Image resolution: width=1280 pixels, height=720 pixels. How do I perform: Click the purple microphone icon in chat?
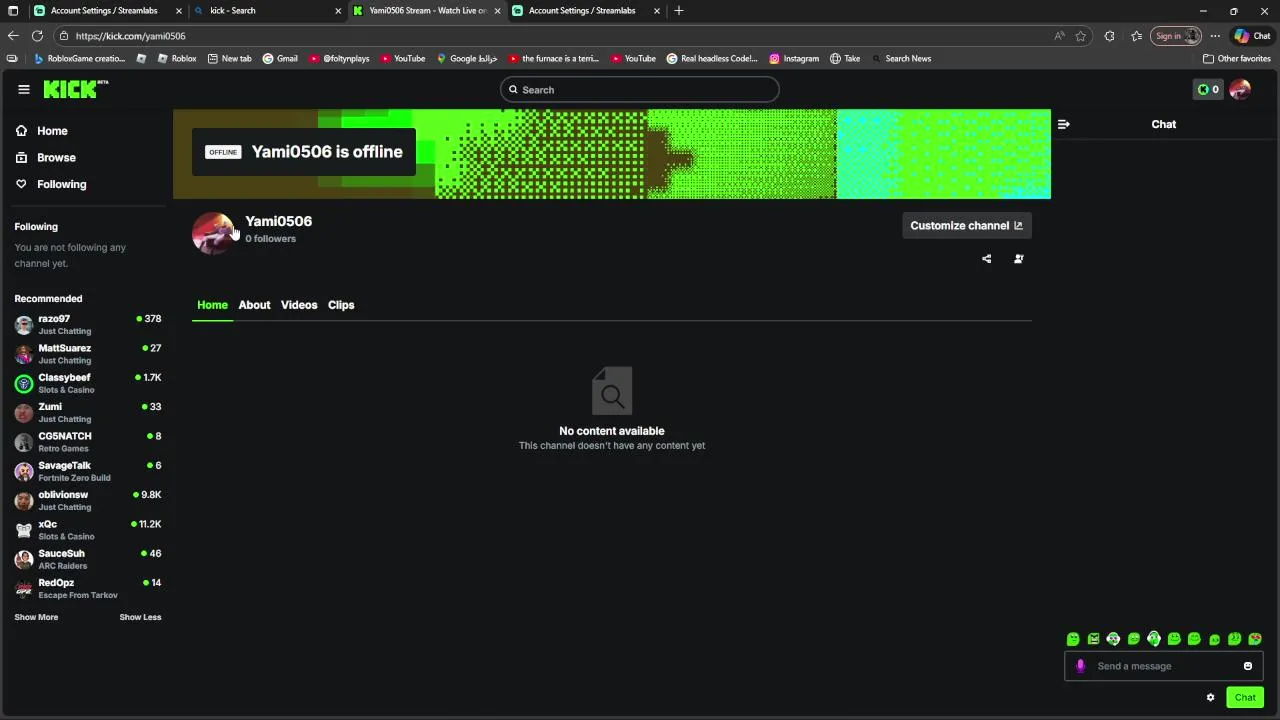click(x=1080, y=666)
